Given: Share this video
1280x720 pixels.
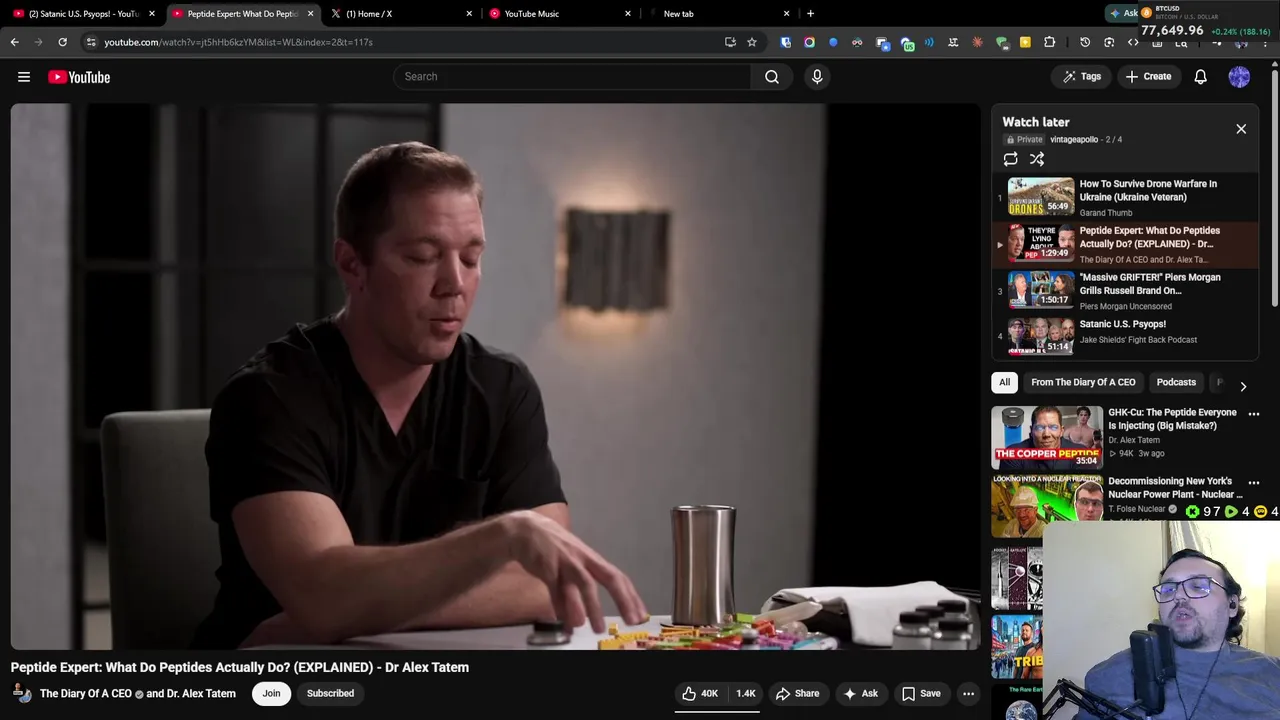Looking at the screenshot, I should pyautogui.click(x=797, y=693).
